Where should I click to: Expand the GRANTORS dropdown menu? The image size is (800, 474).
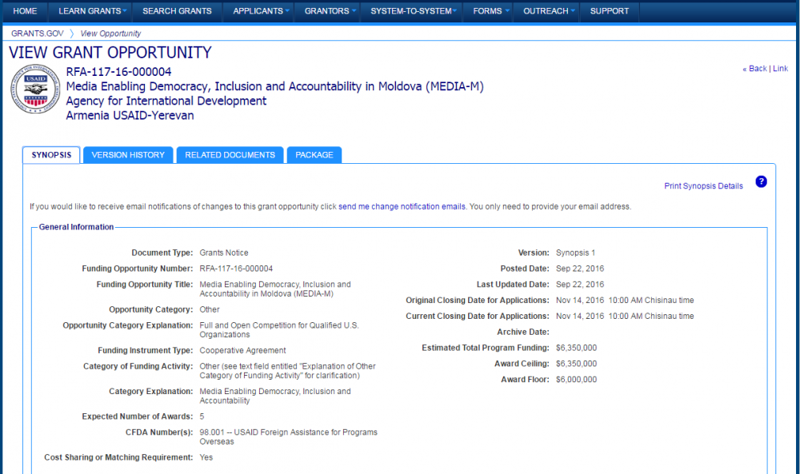pos(330,11)
